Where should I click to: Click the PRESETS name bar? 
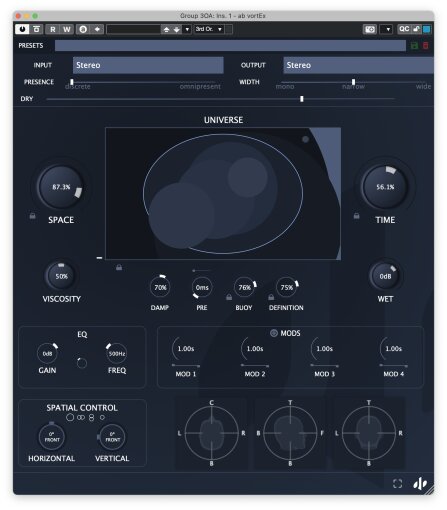pyautogui.click(x=230, y=46)
